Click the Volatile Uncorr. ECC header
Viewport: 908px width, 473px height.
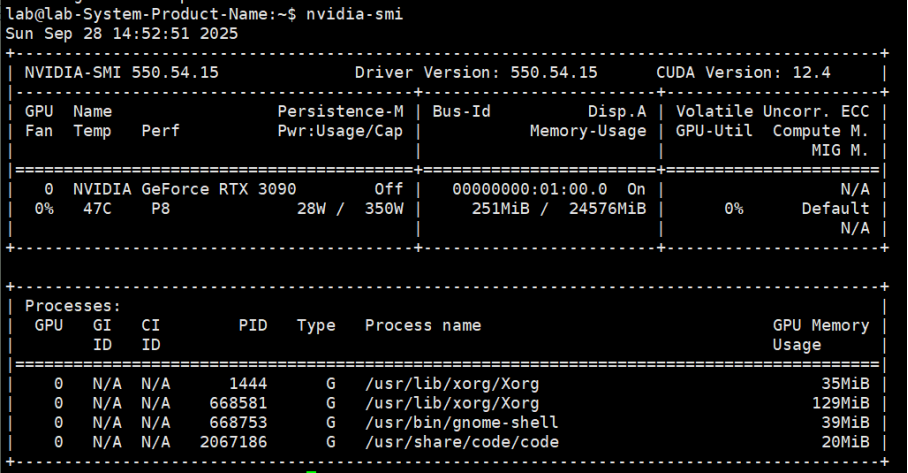[772, 111]
